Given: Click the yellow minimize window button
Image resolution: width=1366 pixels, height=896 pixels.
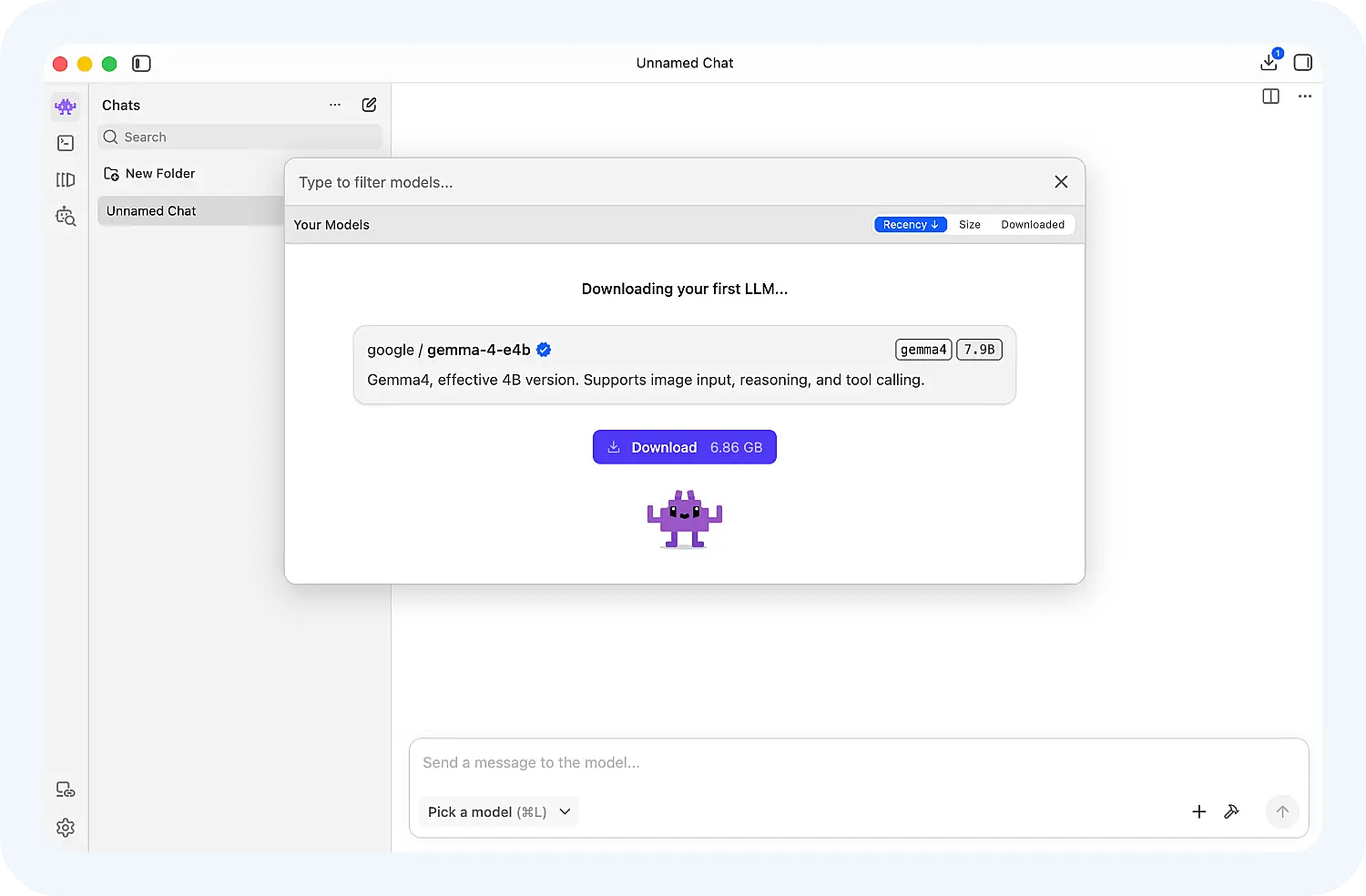Looking at the screenshot, I should coord(85,64).
